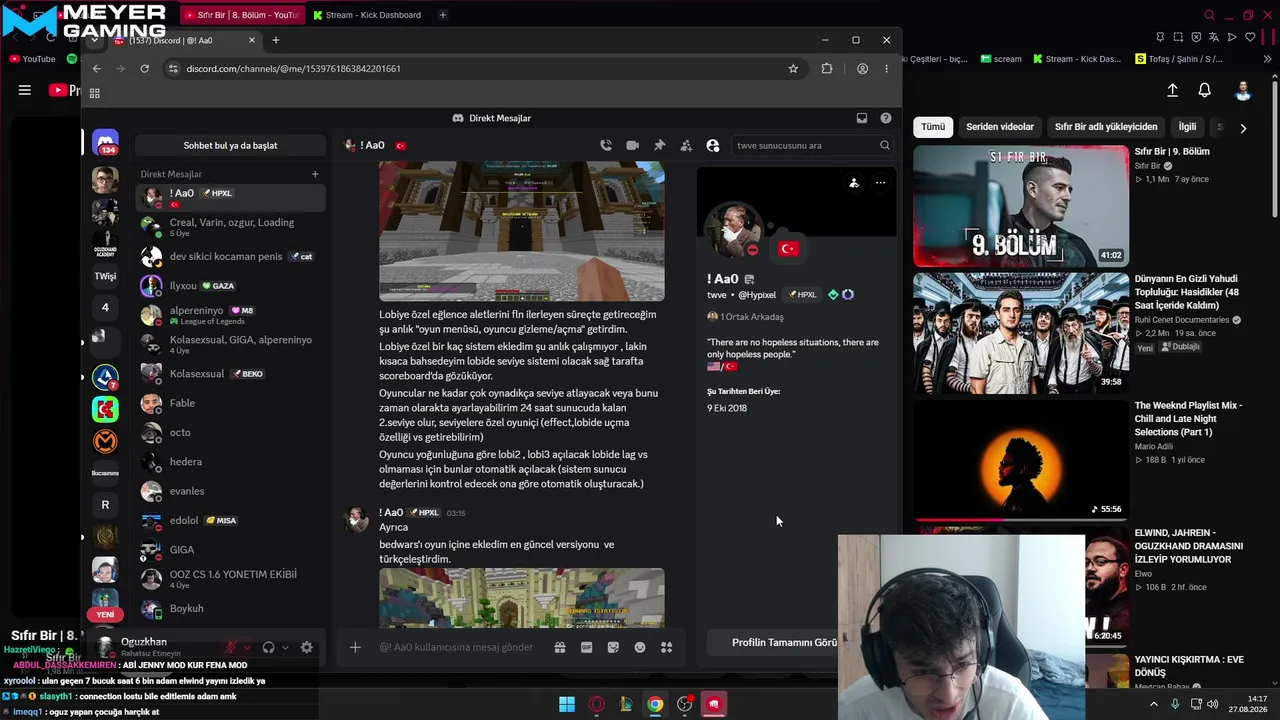Open the 'OOZ CS 1.6 YONETIM EKİBİ' group

click(231, 579)
